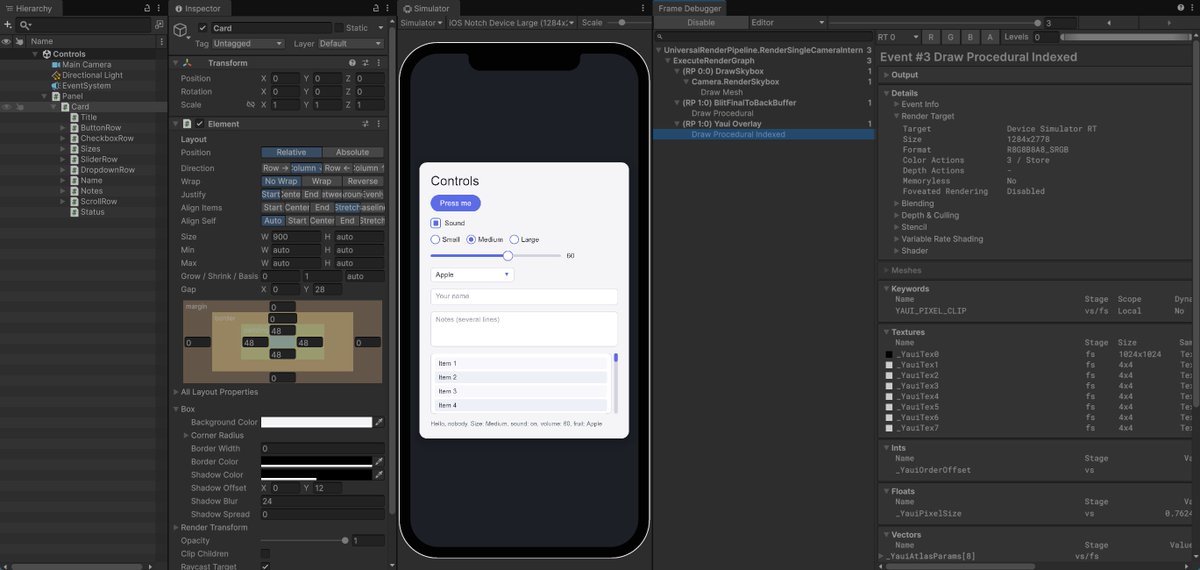Expand the Blending foldout
The image size is (1200, 570).
tap(896, 203)
